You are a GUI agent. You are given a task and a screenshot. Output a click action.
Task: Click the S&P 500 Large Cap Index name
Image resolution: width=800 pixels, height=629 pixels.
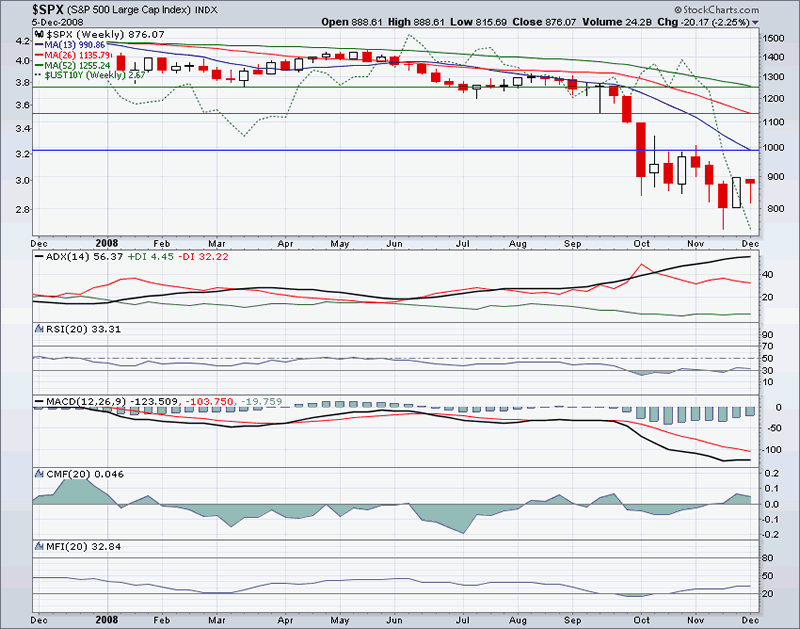click(129, 10)
